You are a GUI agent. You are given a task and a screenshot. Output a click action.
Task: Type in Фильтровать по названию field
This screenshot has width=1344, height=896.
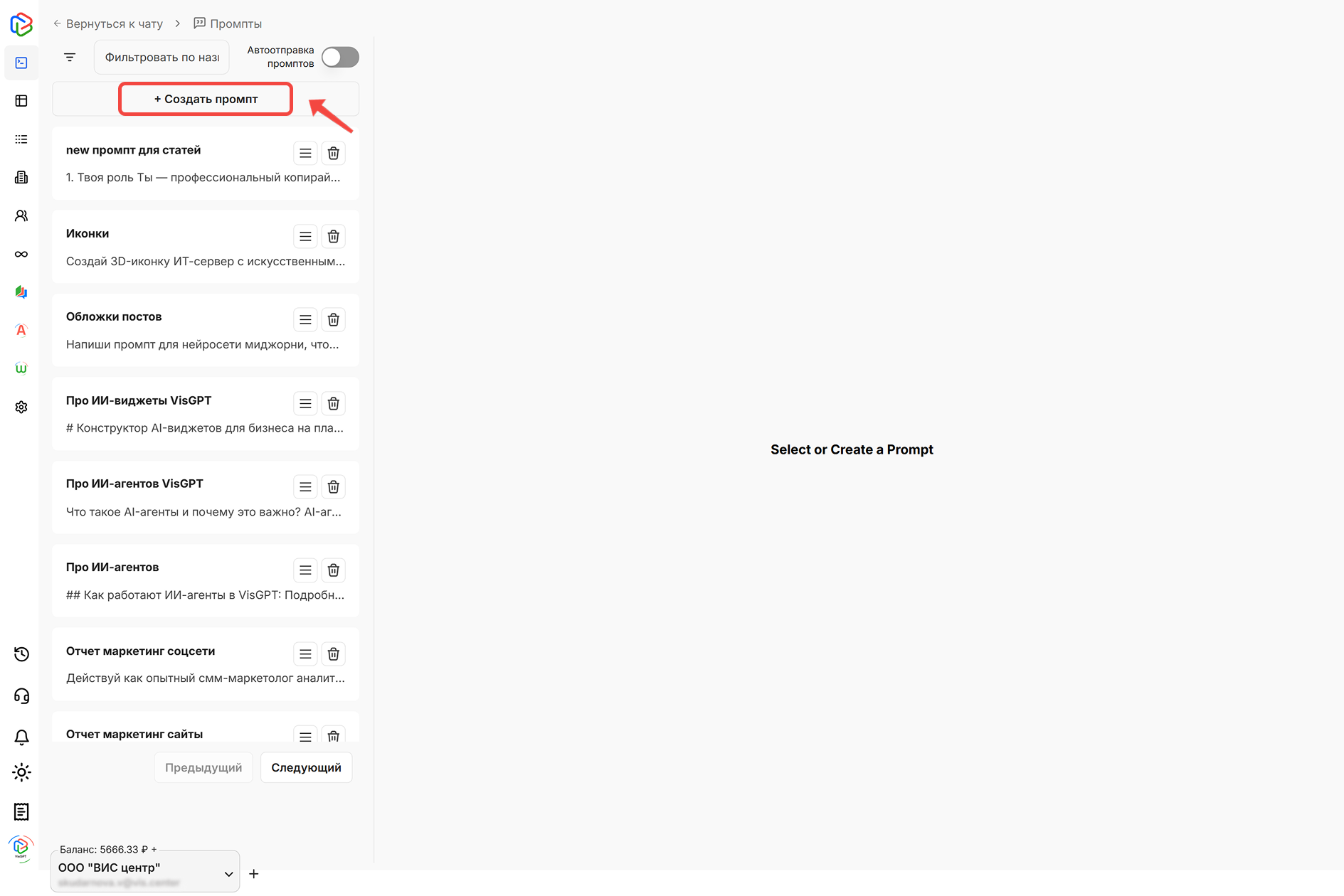click(162, 57)
